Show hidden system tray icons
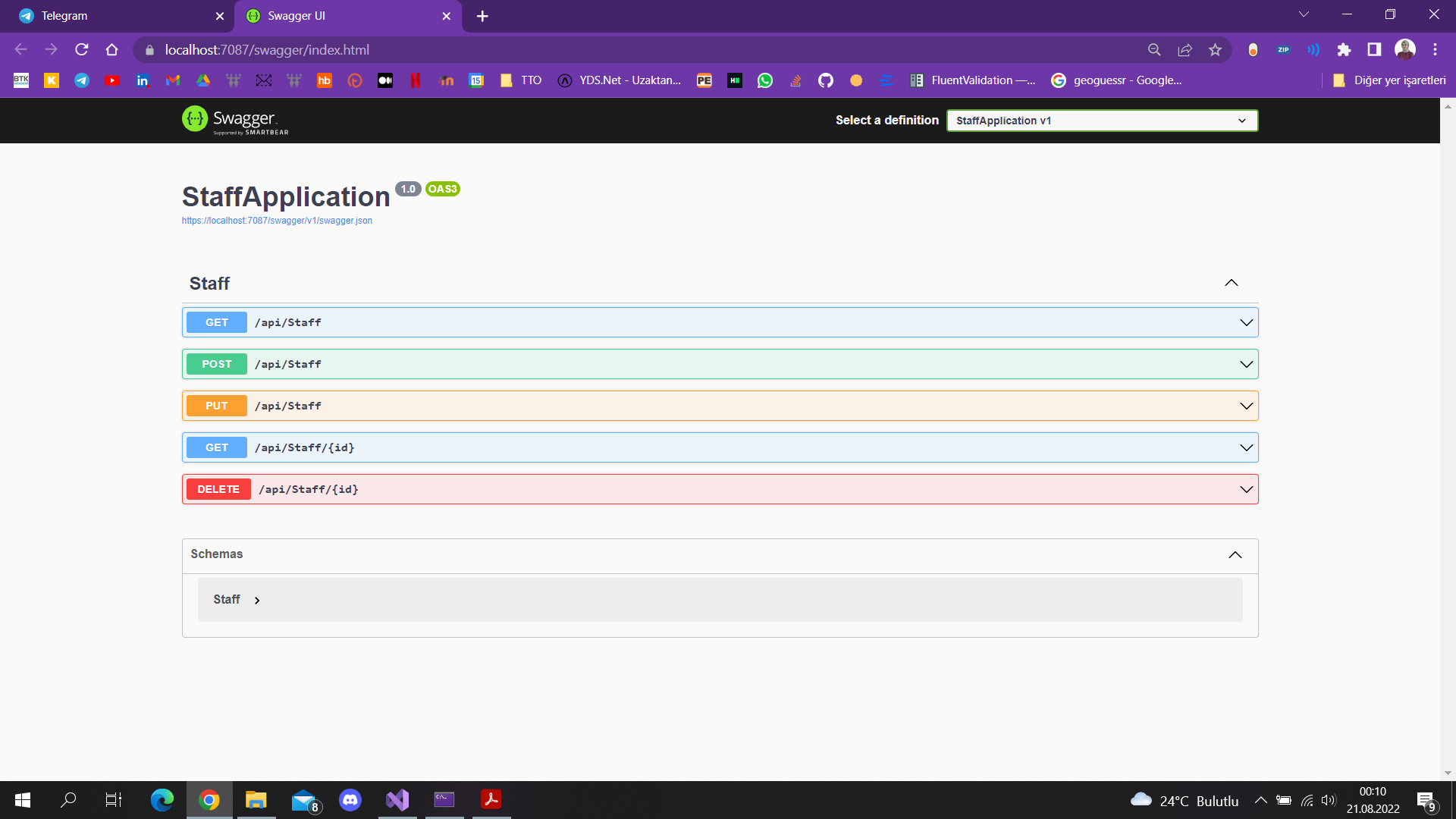The height and width of the screenshot is (819, 1456). tap(1260, 799)
